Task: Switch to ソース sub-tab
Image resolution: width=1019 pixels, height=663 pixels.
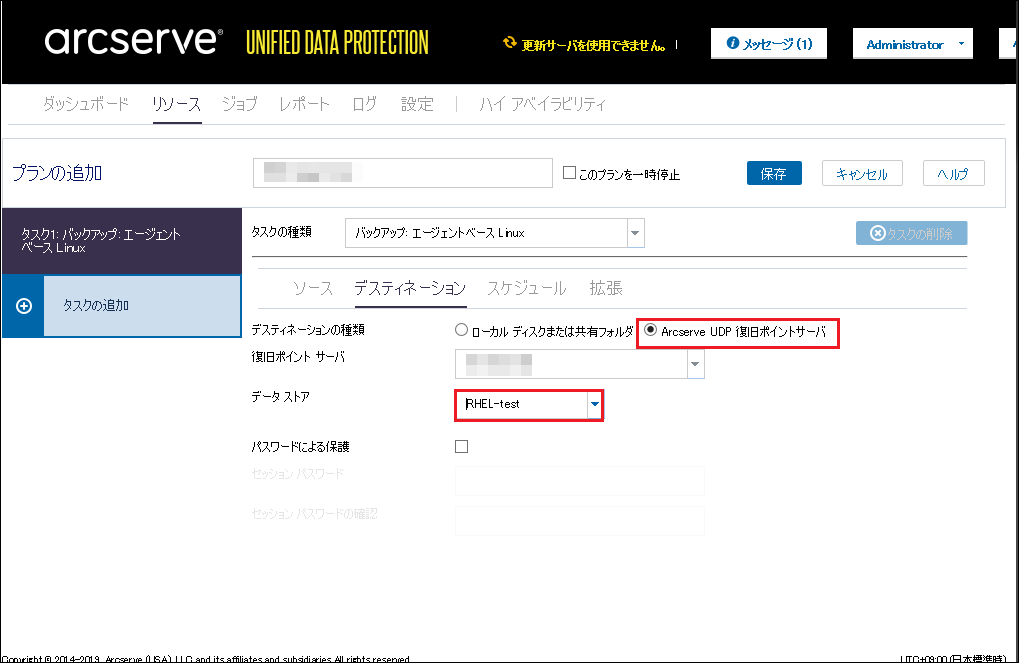Action: point(313,288)
